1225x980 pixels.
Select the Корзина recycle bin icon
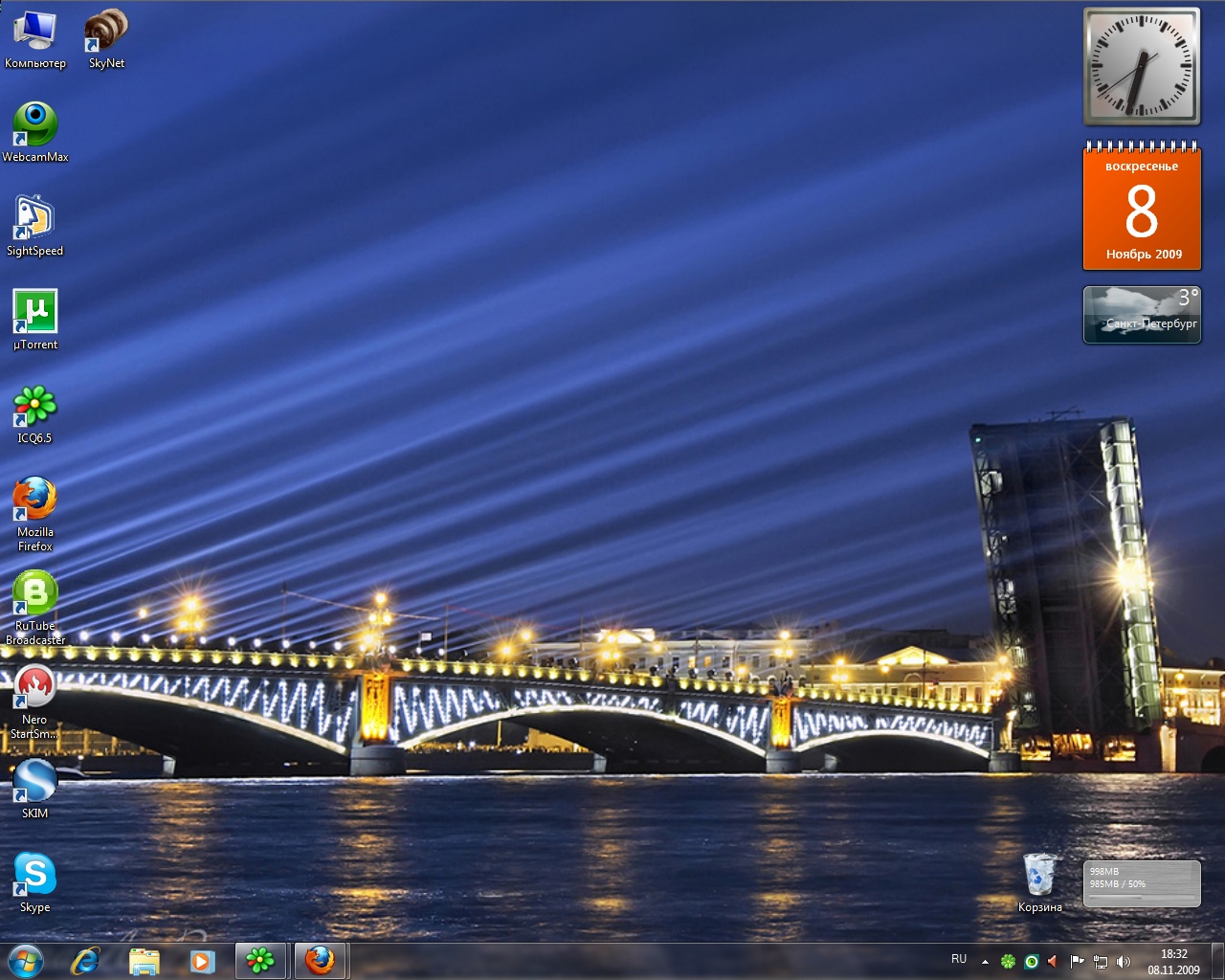tap(1040, 882)
